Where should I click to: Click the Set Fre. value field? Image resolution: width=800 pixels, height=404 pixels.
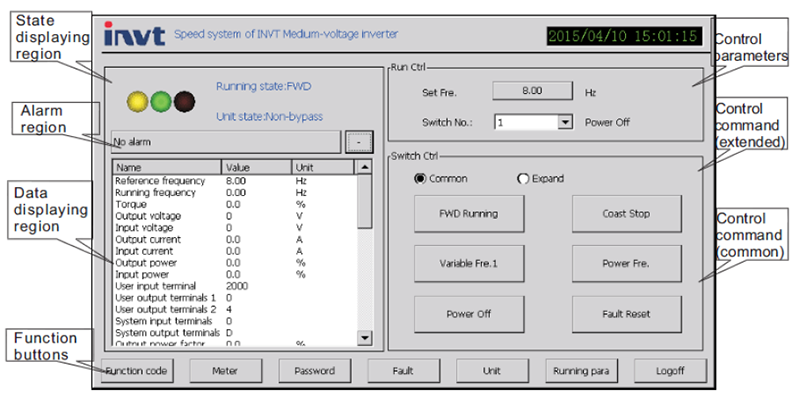coord(532,91)
